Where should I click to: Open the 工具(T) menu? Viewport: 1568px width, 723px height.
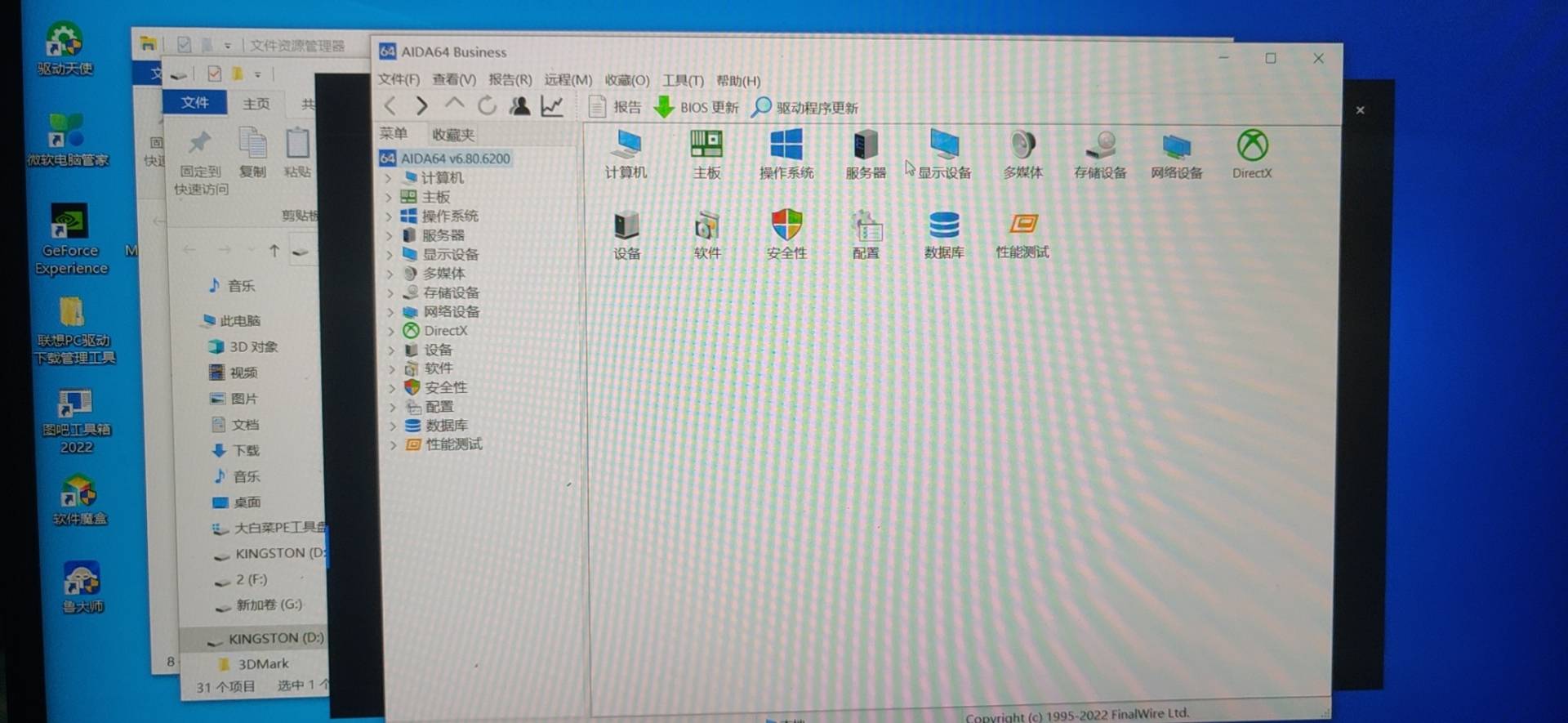(682, 80)
